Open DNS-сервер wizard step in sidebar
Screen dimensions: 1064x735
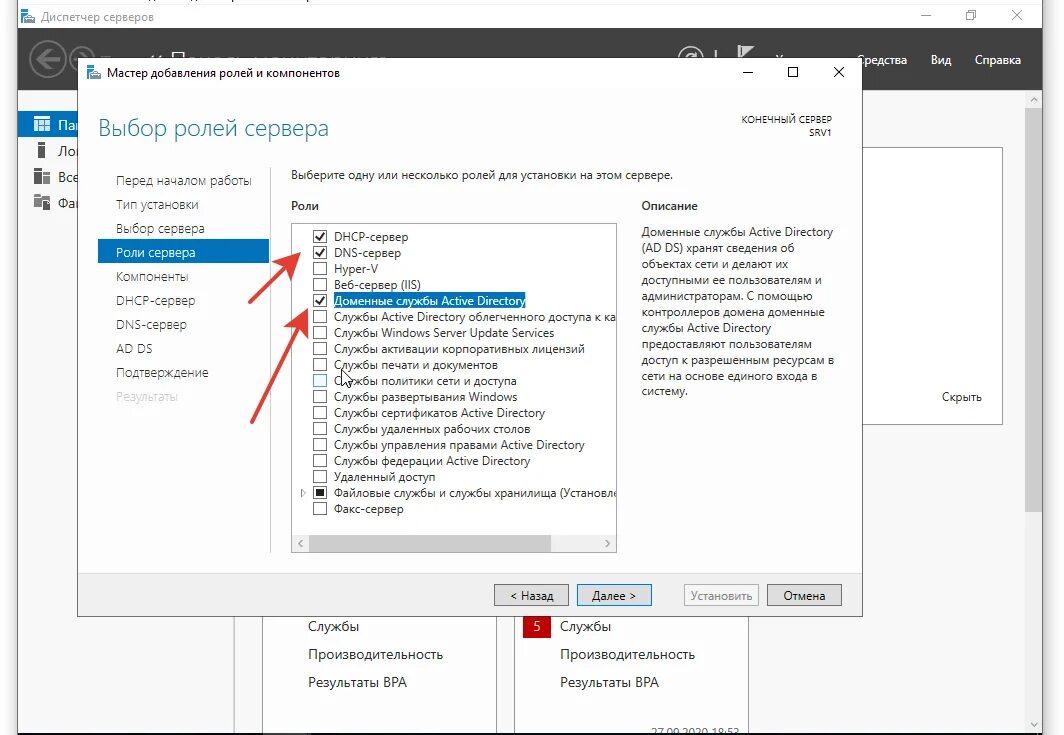151,324
